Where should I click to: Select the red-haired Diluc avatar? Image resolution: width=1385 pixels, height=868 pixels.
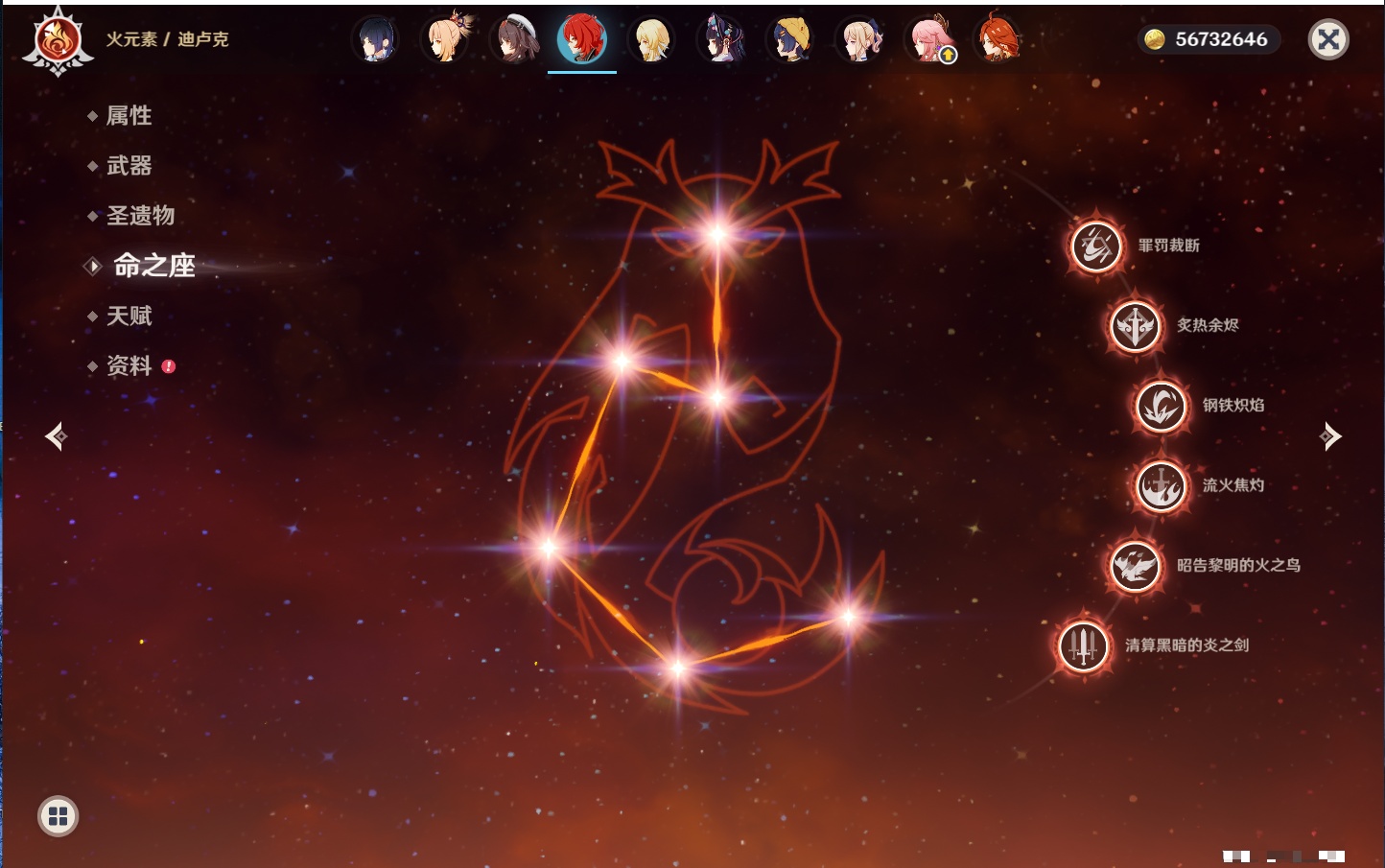582,39
